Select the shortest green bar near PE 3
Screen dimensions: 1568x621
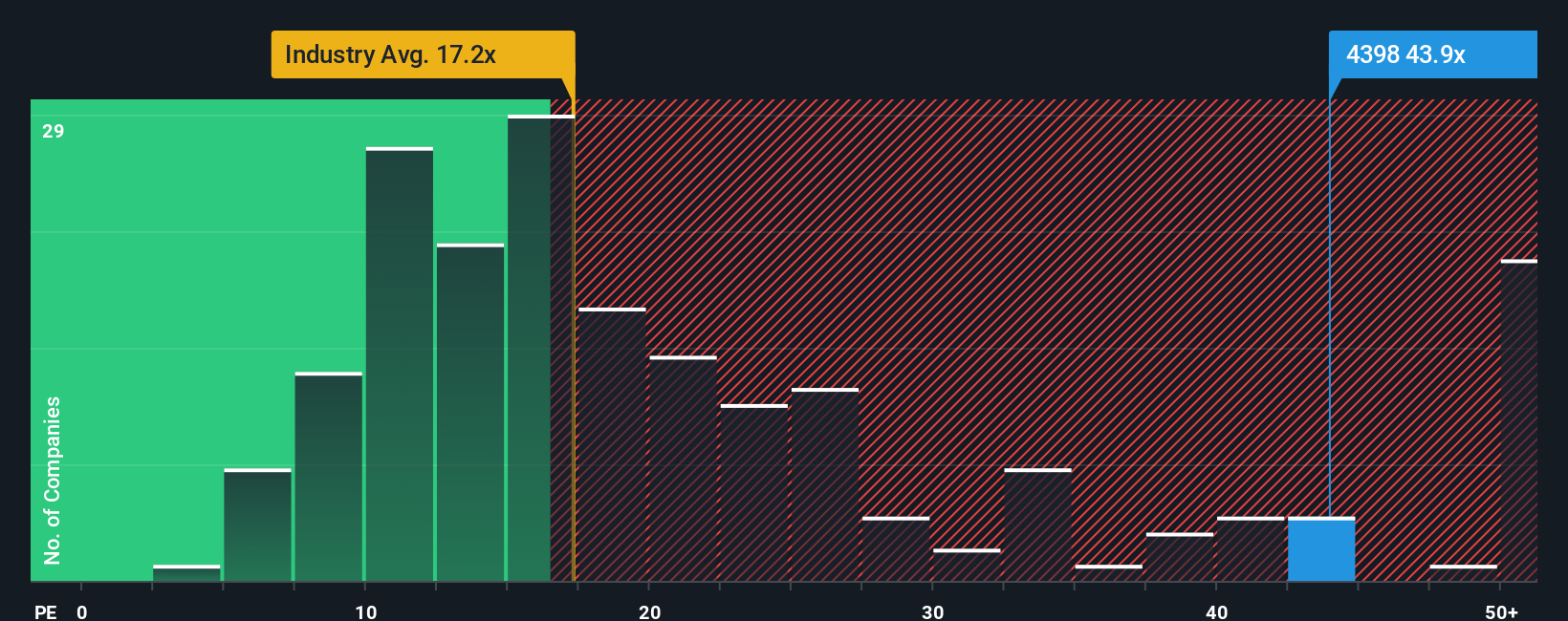(186, 573)
